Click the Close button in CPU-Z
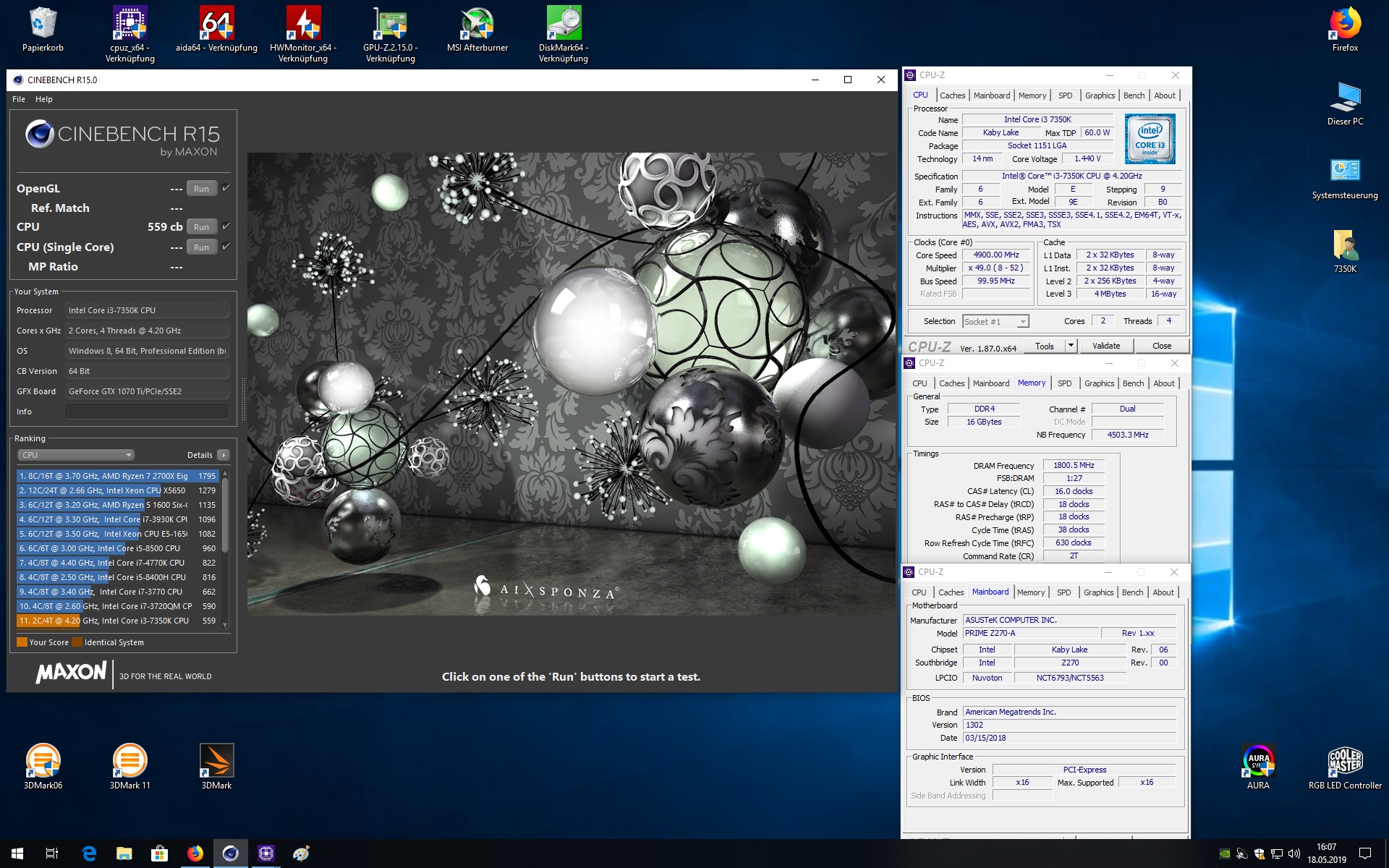The image size is (1389, 868). tap(1162, 346)
